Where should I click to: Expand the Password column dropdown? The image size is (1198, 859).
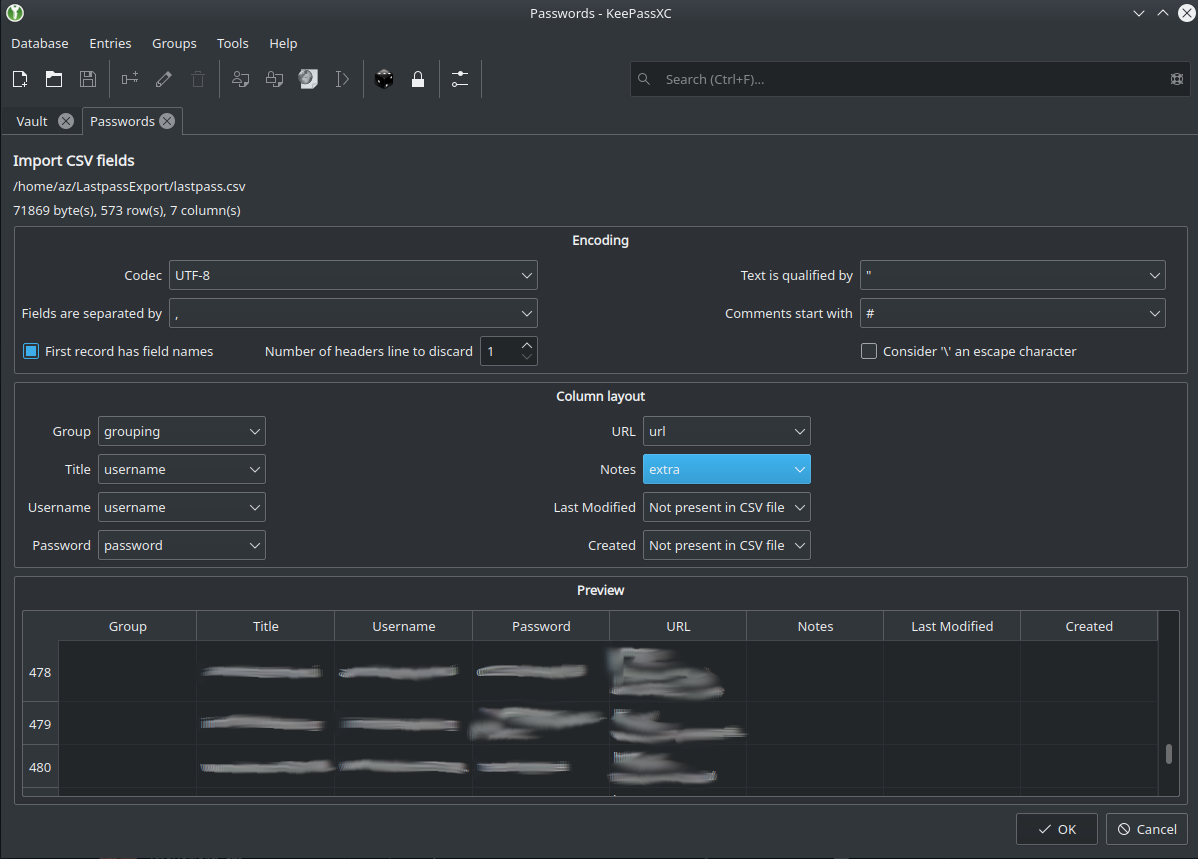tap(182, 546)
